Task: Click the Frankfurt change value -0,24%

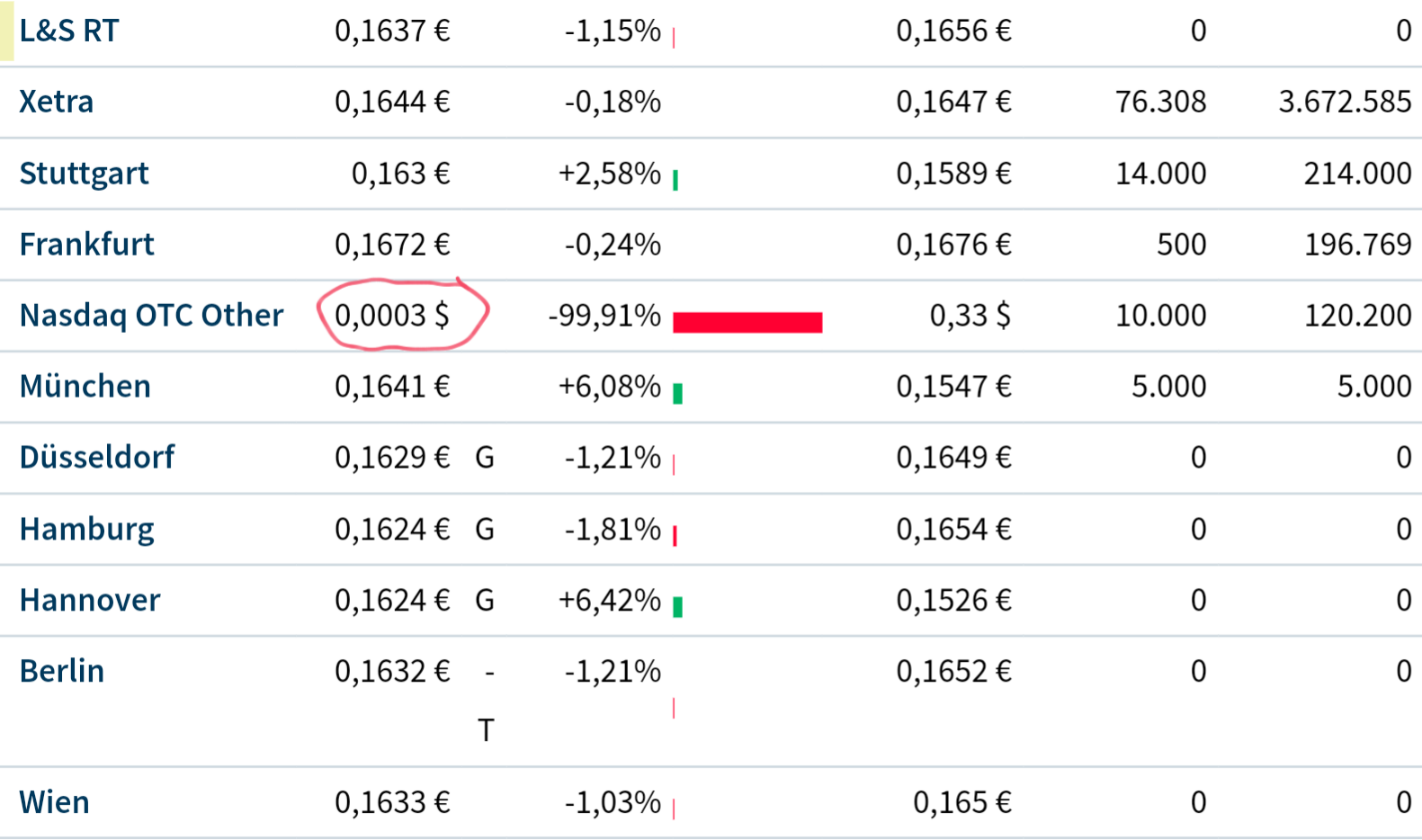Action: [613, 244]
